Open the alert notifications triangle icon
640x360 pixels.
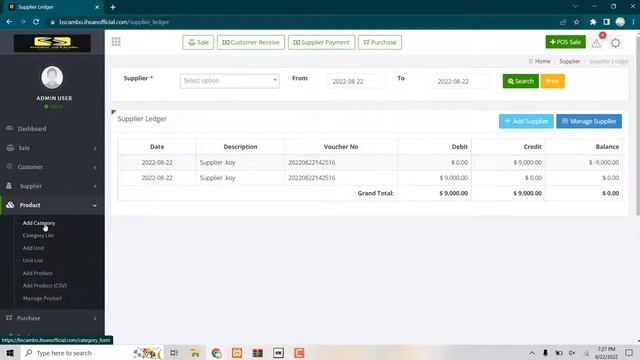tap(596, 43)
